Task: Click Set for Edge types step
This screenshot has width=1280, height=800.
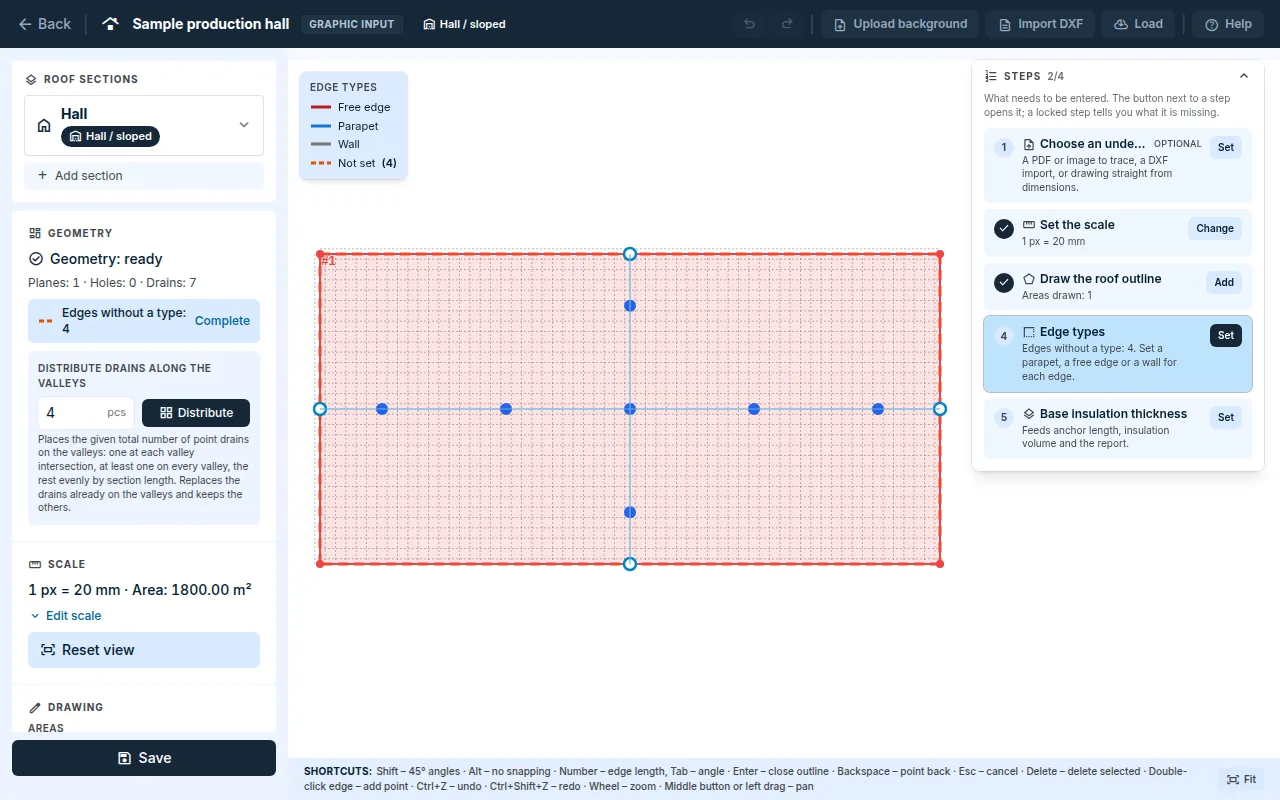Action: pyautogui.click(x=1226, y=335)
